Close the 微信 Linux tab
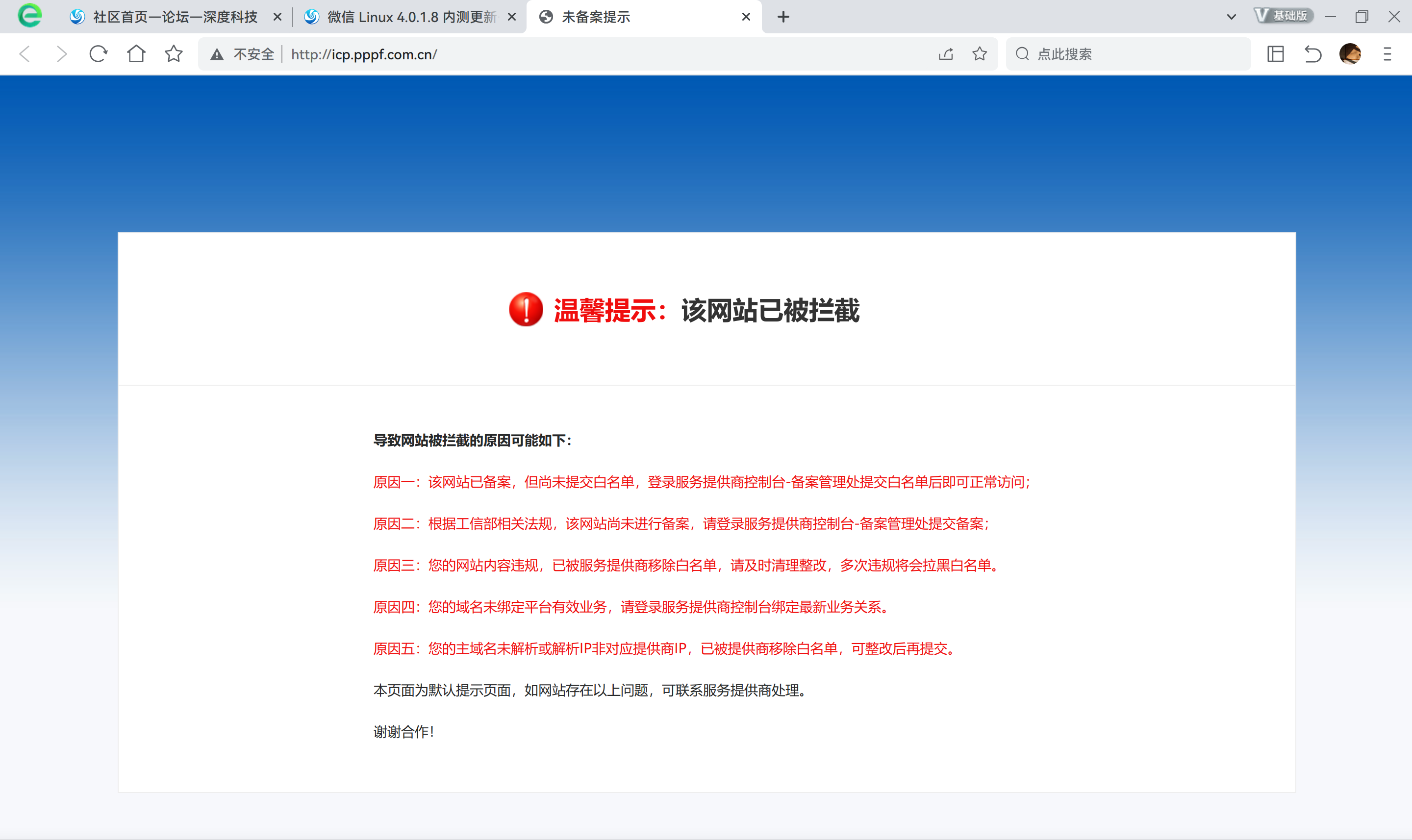Screen dimensions: 1412x840 tap(512, 17)
